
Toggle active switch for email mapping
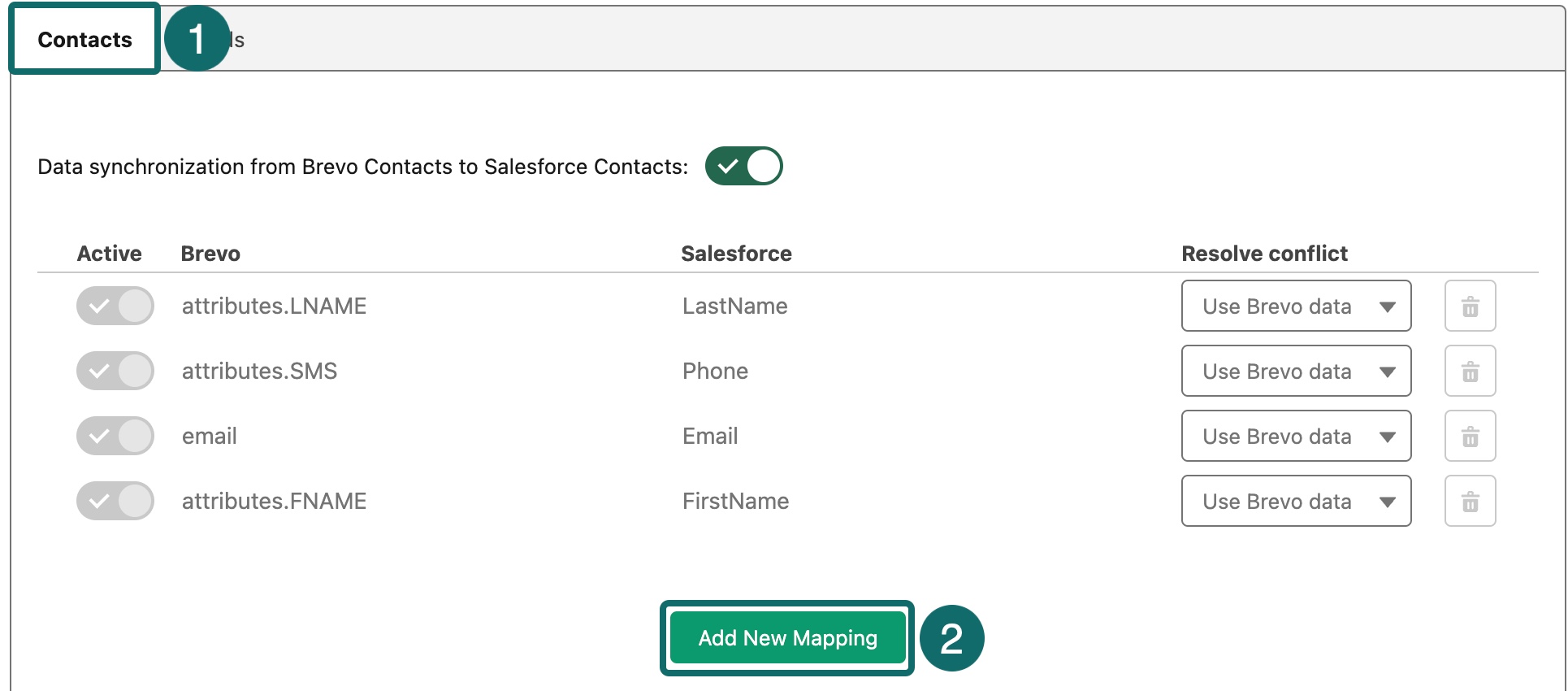[115, 437]
